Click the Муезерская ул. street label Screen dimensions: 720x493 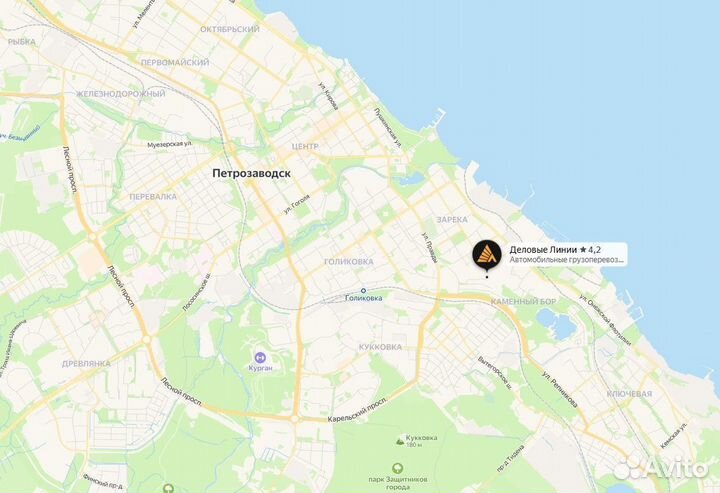tap(169, 144)
